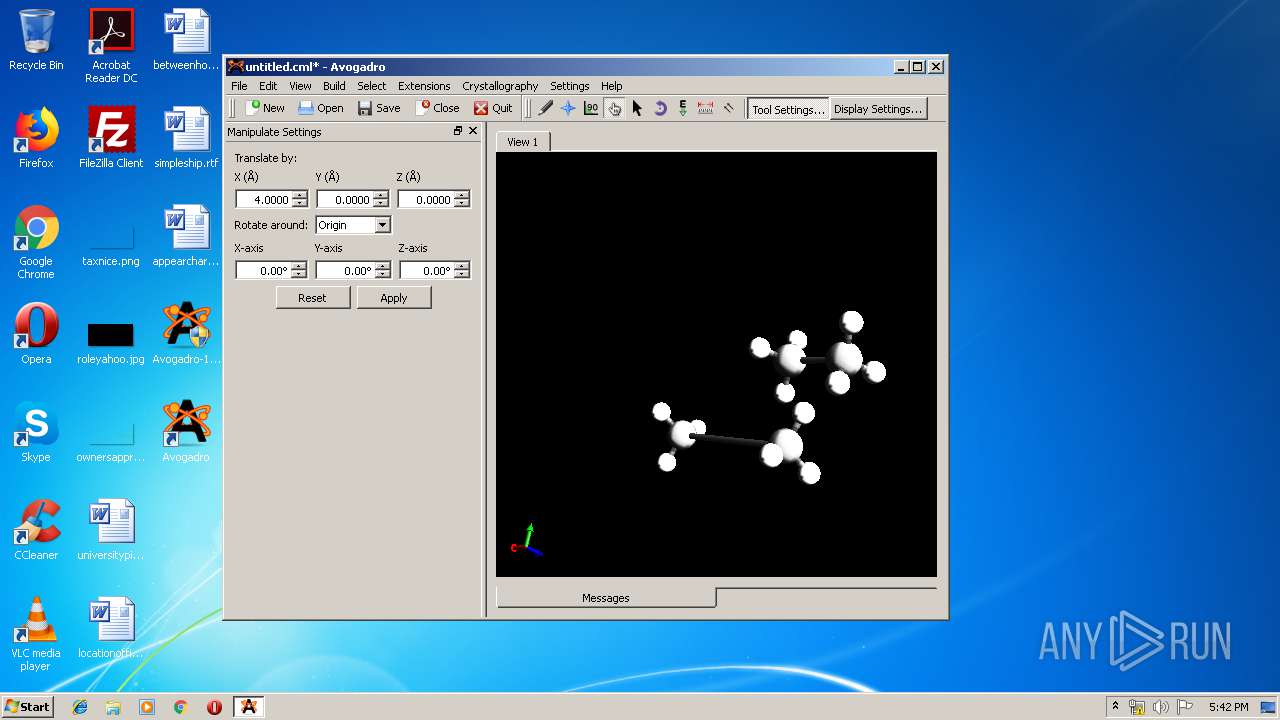
Task: Click the X translate value field
Action: 264,200
